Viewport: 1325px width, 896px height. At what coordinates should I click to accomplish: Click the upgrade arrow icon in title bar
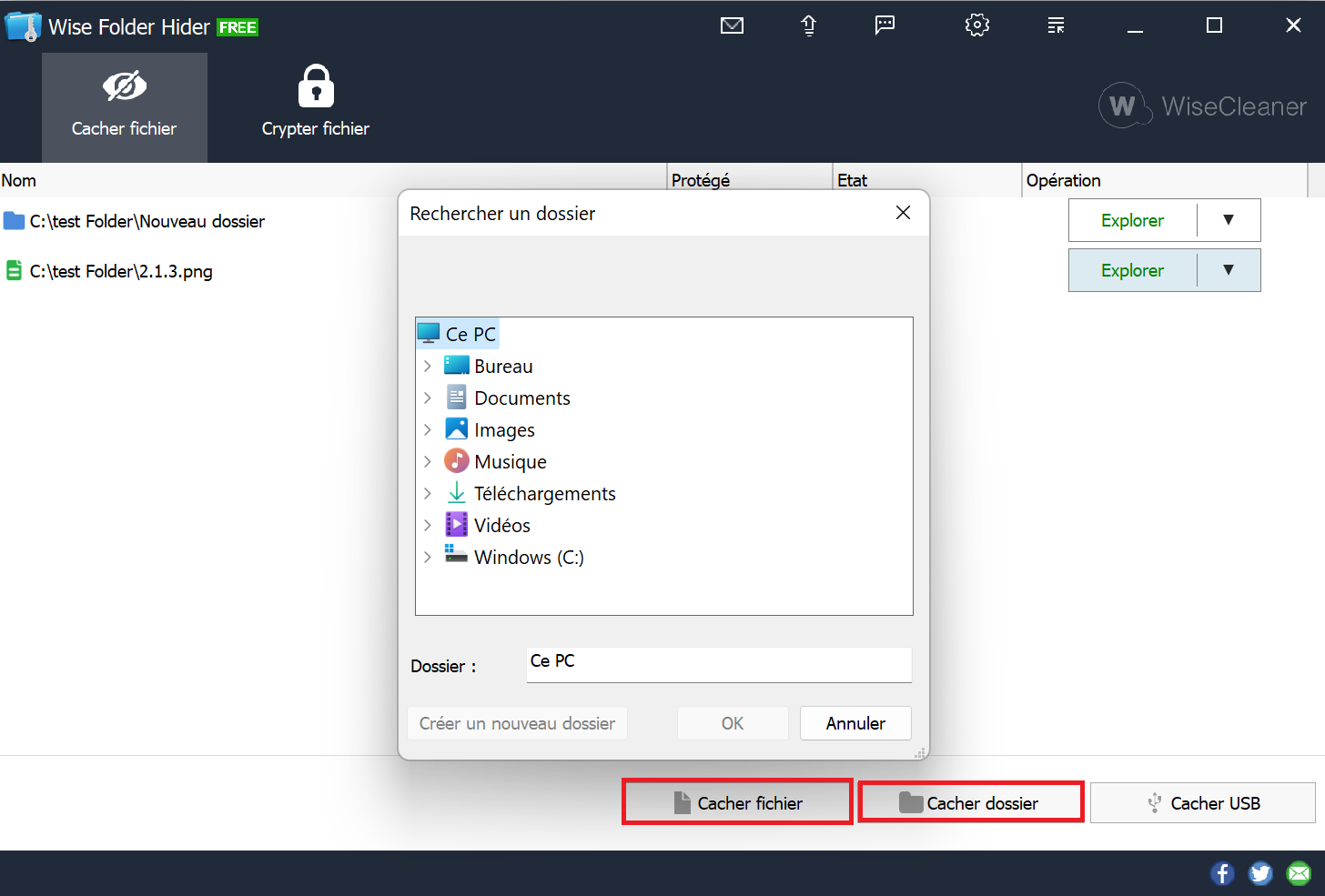coord(808,25)
